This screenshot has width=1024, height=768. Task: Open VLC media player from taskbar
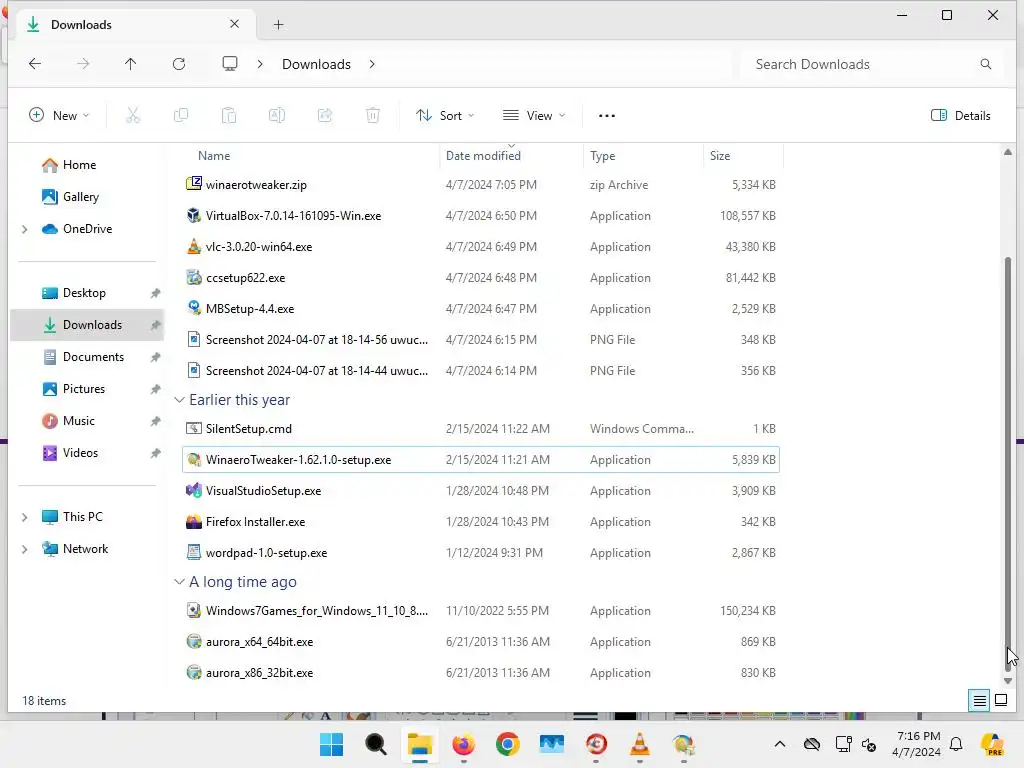pyautogui.click(x=639, y=744)
